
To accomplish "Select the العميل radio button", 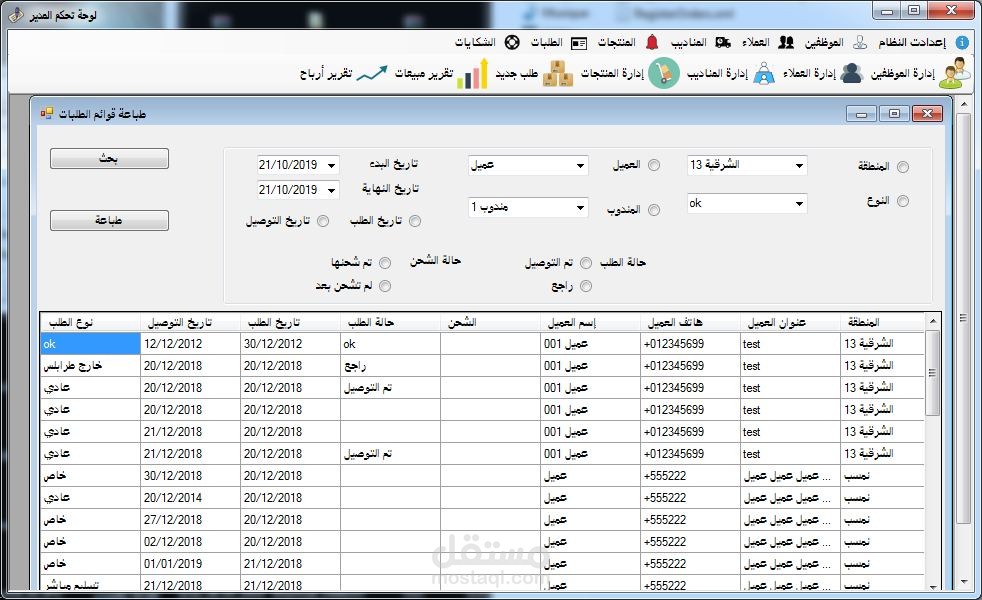I will tap(654, 165).
